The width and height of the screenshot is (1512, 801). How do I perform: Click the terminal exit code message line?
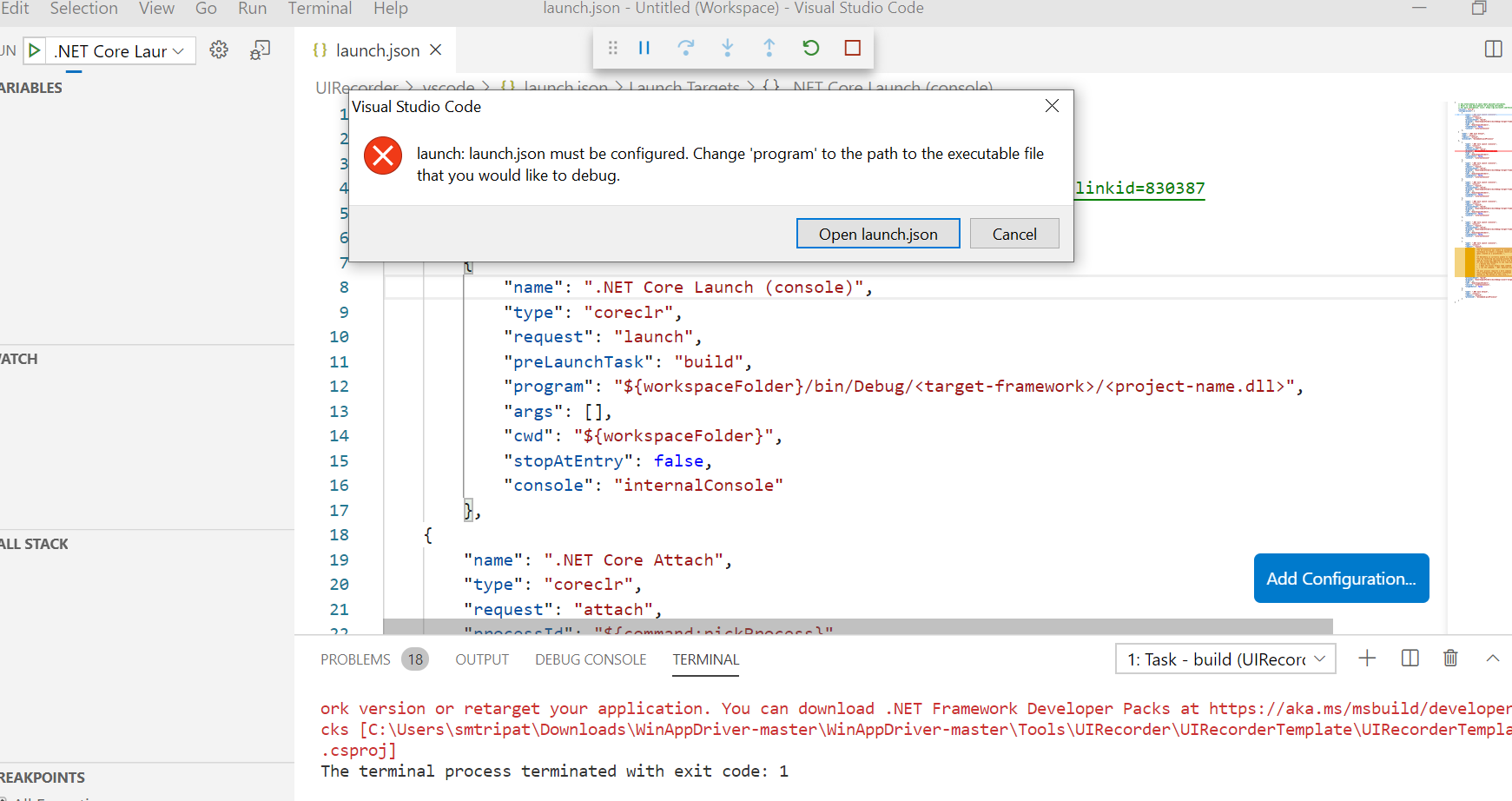[554, 771]
